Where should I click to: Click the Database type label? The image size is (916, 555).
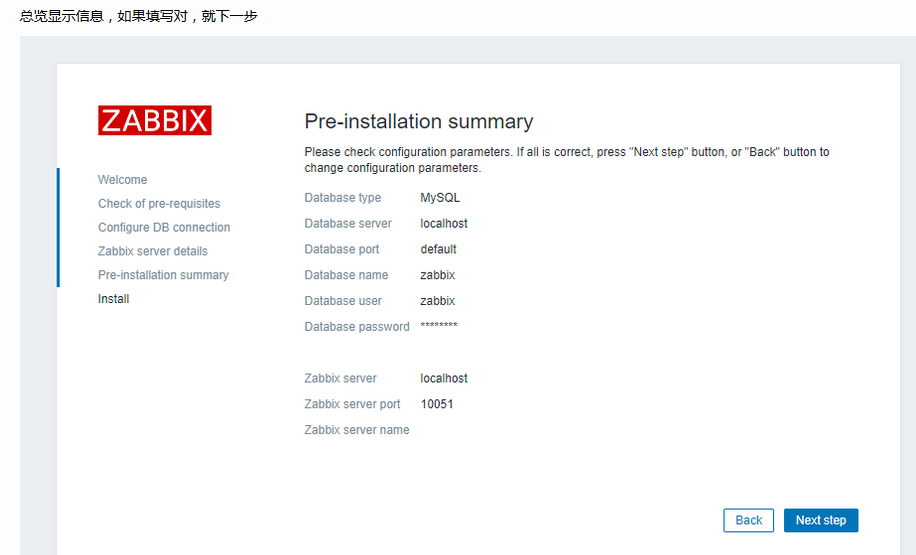342,197
